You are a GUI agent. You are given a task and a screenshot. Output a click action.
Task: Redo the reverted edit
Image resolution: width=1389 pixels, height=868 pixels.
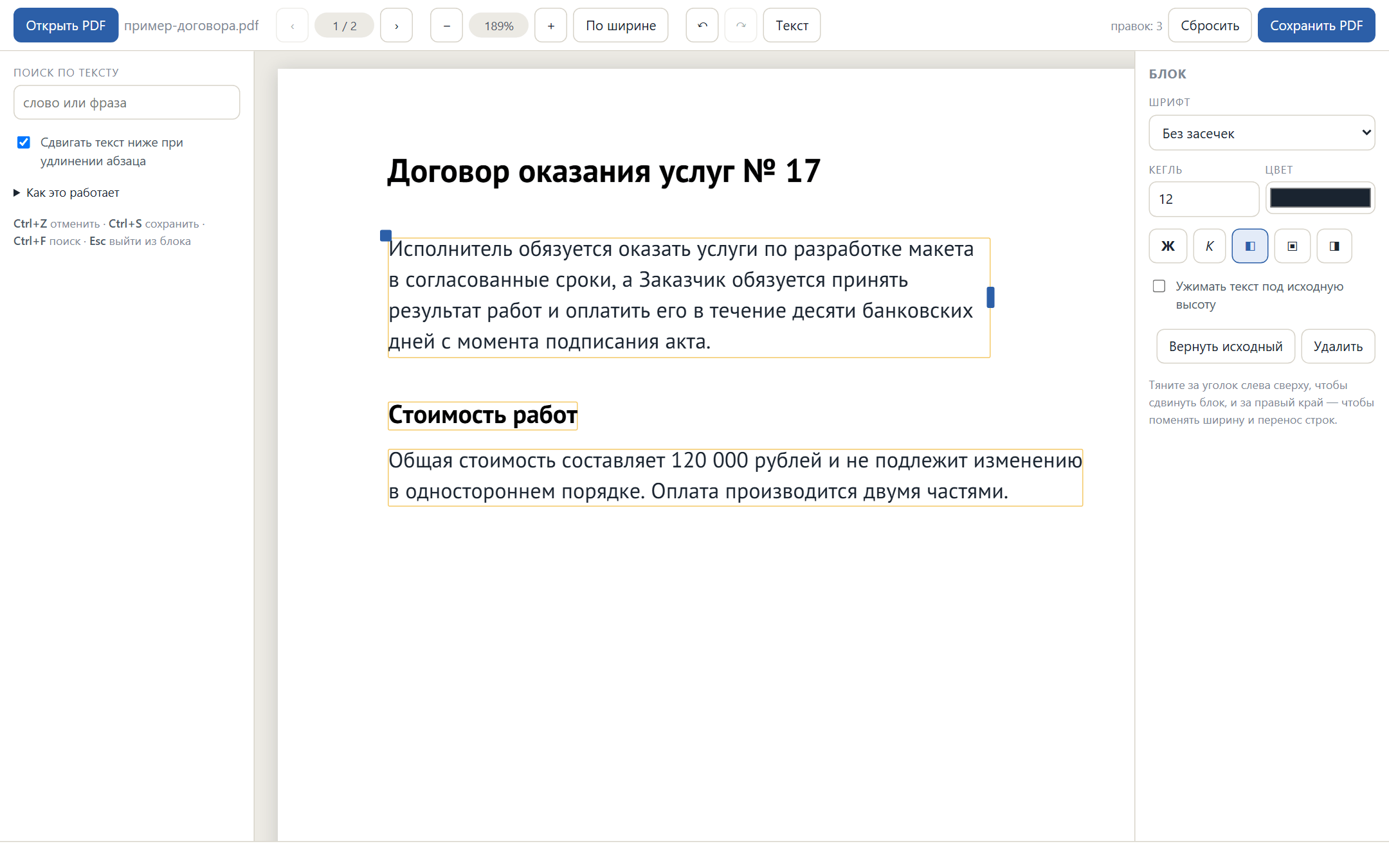pos(741,26)
